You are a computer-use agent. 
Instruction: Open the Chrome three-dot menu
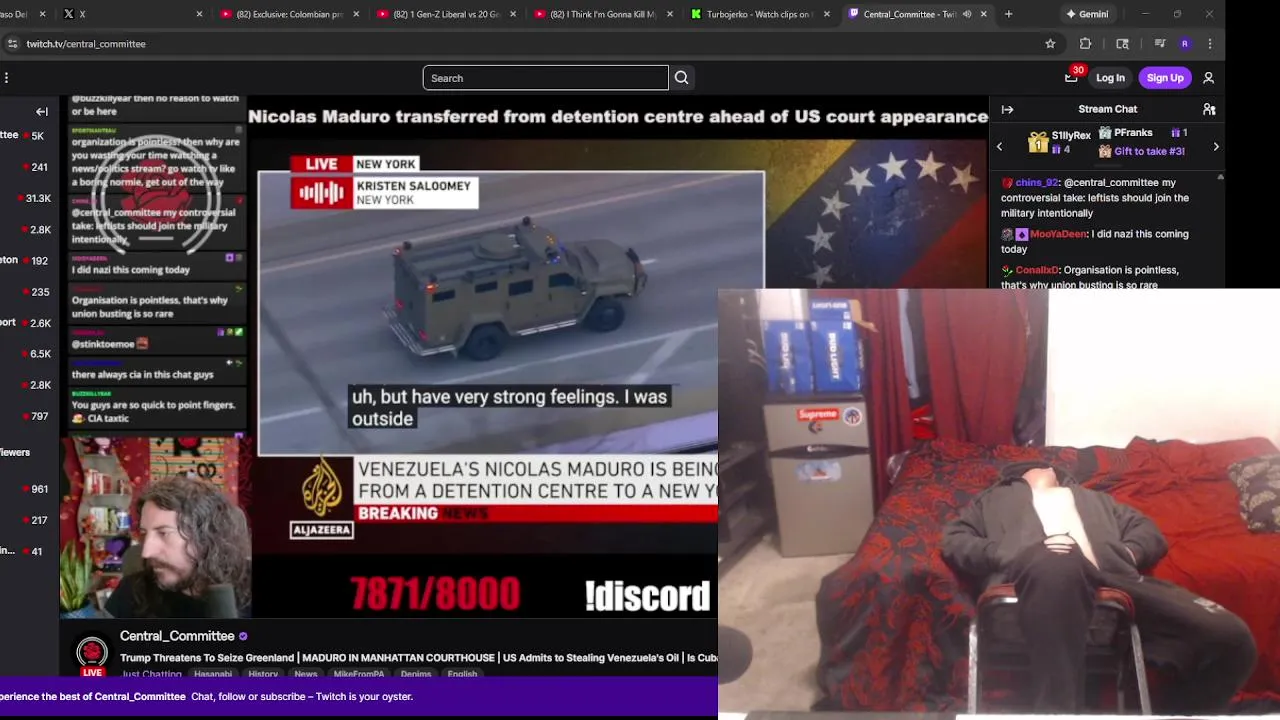pos(1210,44)
